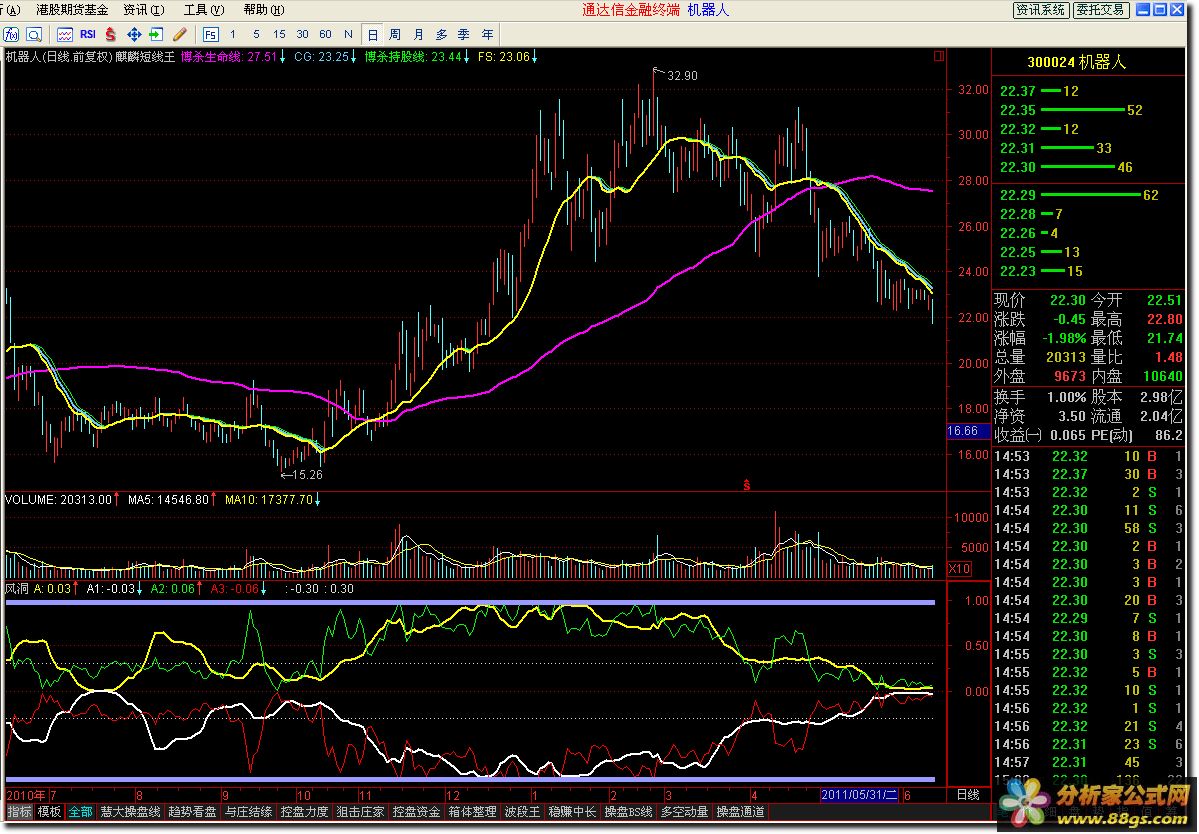Select the 操盘BS线 indicator tab
This screenshot has height=834, width=1199.
coord(628,812)
